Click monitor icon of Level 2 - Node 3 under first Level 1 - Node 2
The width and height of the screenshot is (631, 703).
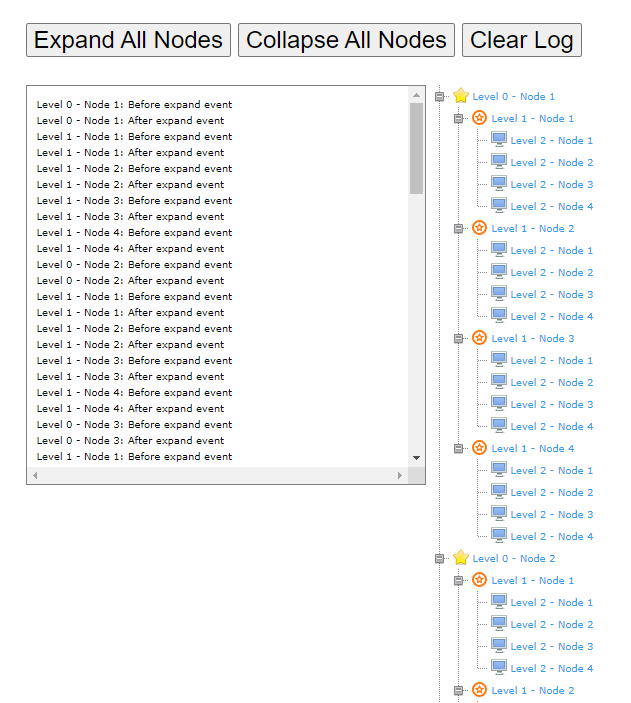(x=499, y=293)
